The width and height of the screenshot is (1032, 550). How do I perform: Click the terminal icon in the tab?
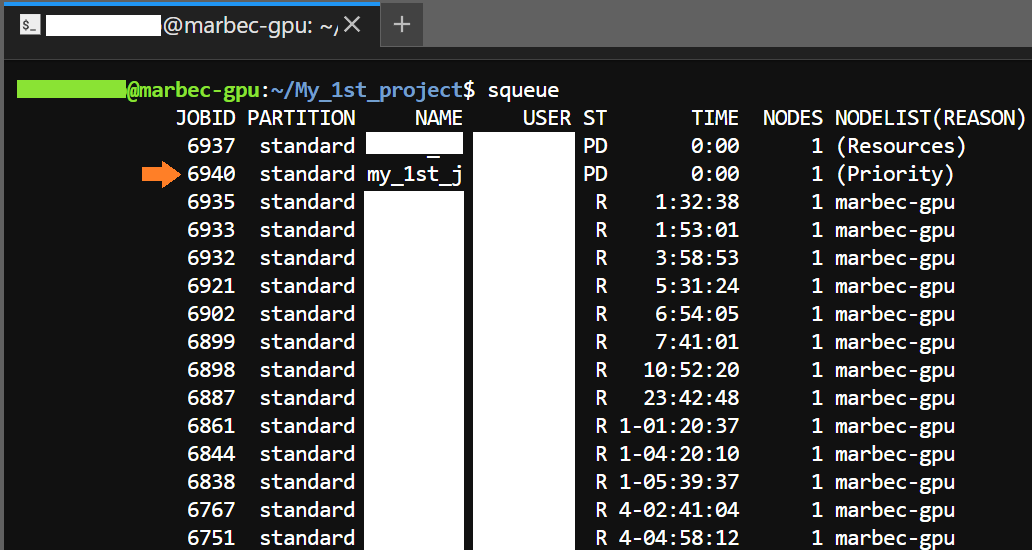pyautogui.click(x=29, y=25)
